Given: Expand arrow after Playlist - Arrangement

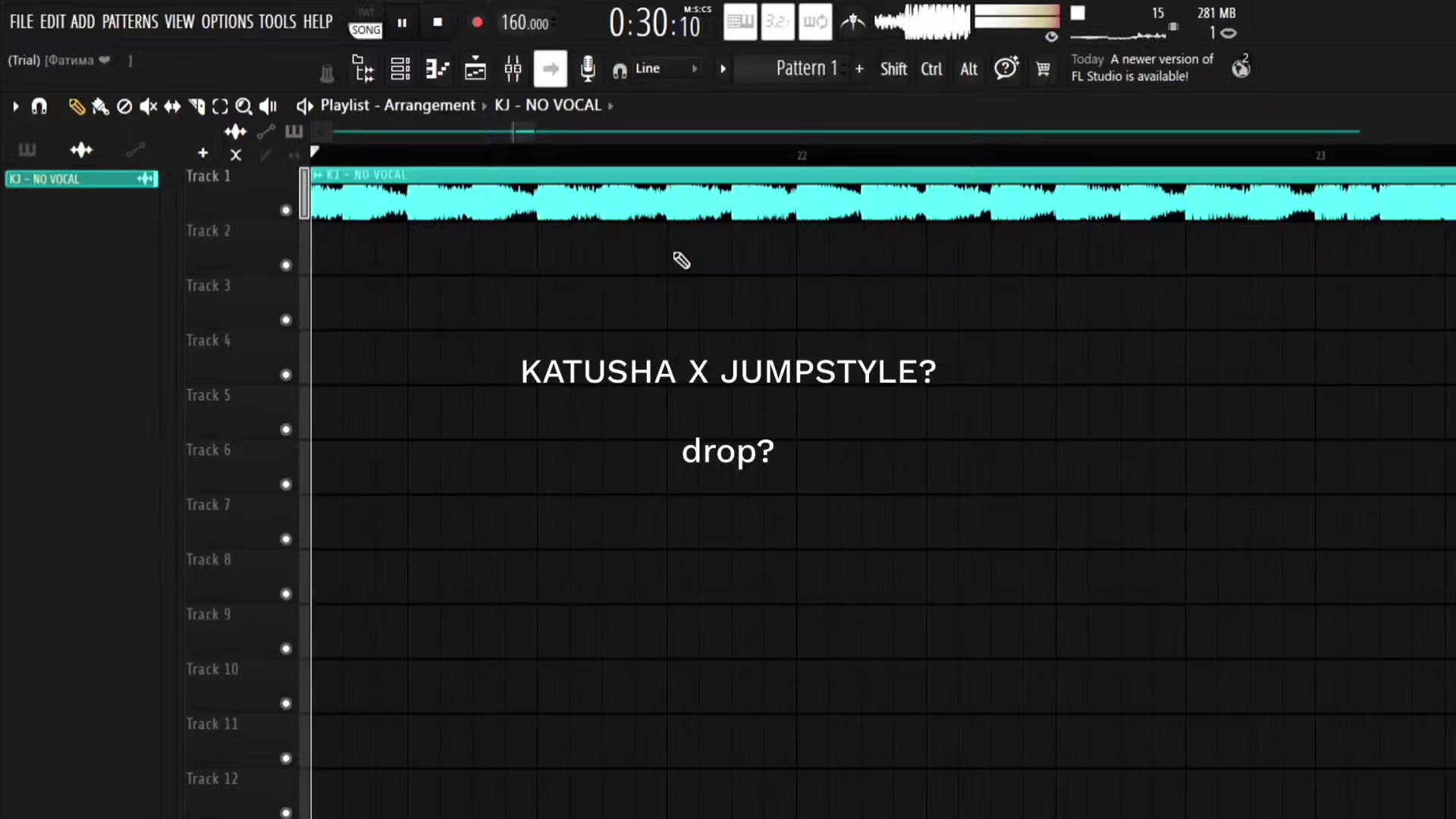Looking at the screenshot, I should 485,106.
